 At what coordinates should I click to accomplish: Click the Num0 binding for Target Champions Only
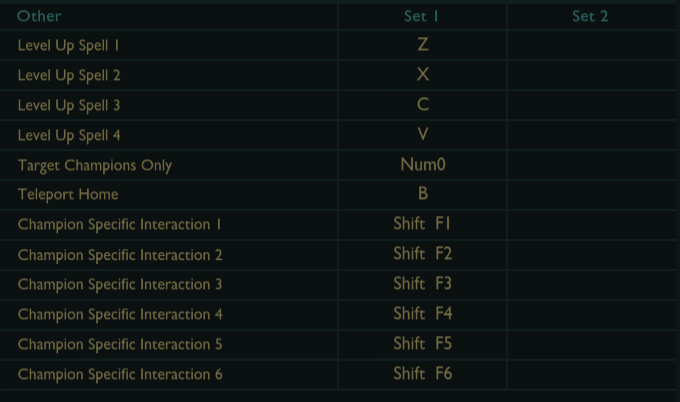click(422, 164)
